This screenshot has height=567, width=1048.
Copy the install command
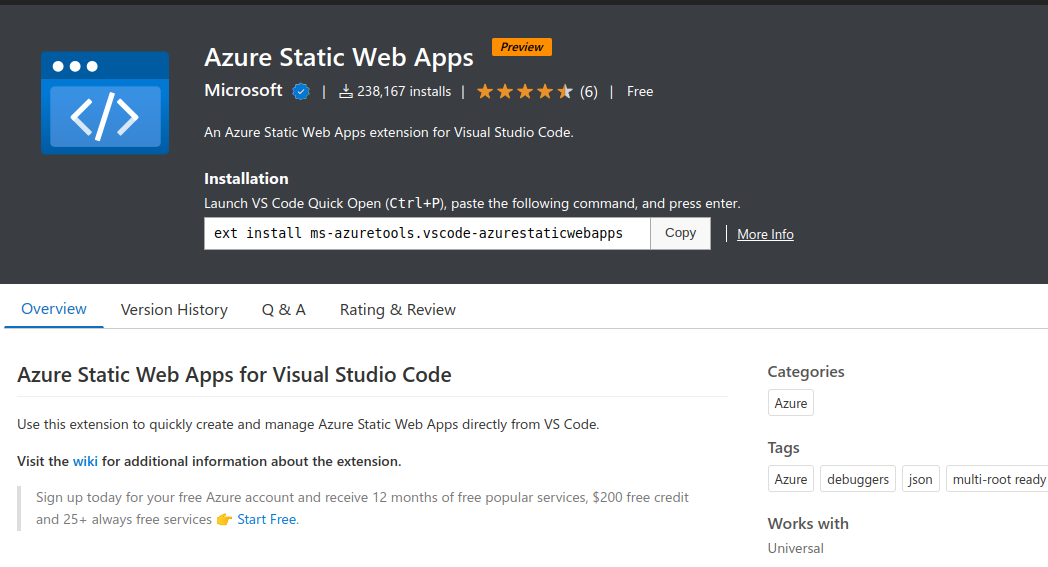point(680,233)
